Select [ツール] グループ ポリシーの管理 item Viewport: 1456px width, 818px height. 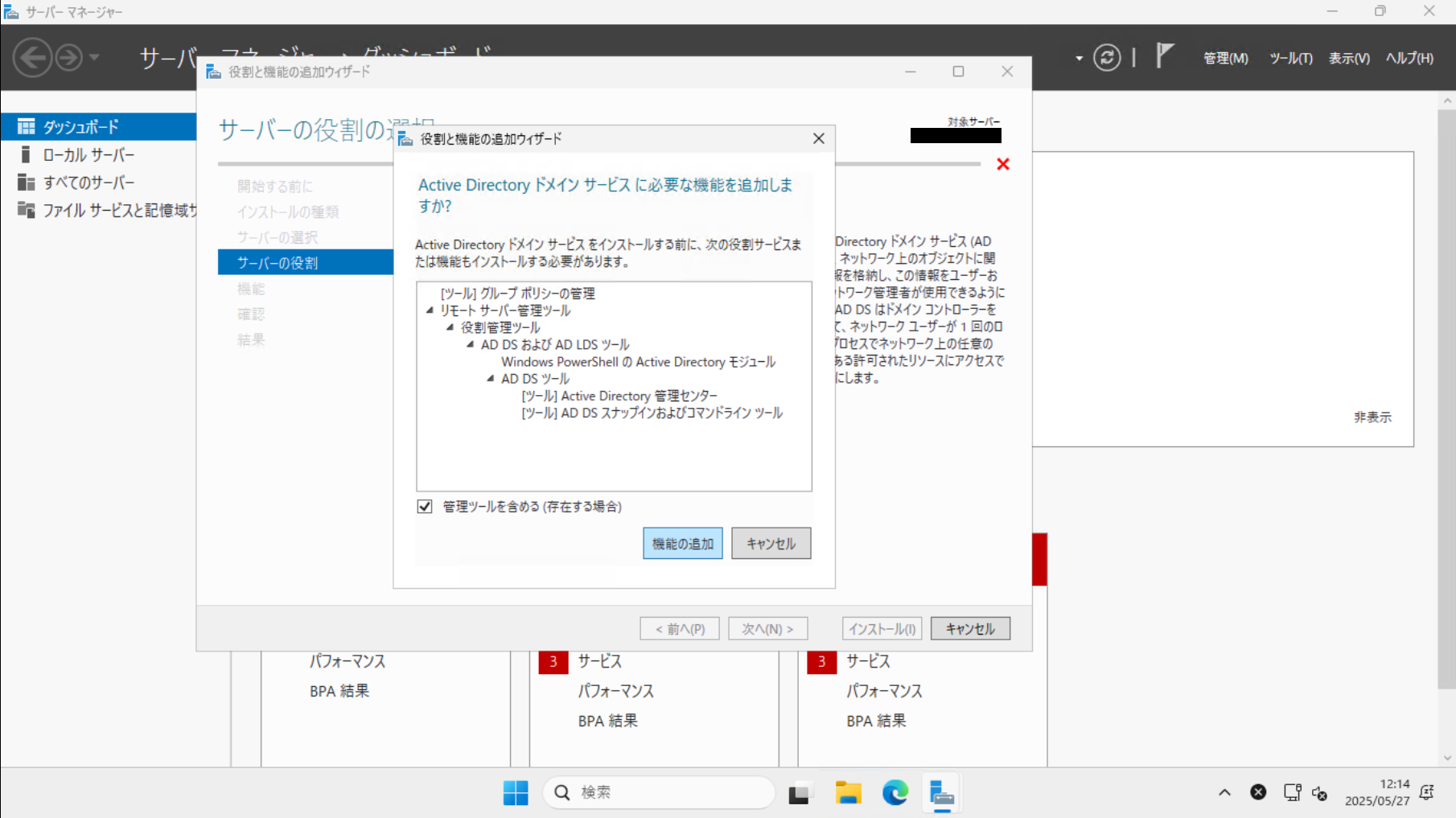coord(517,294)
